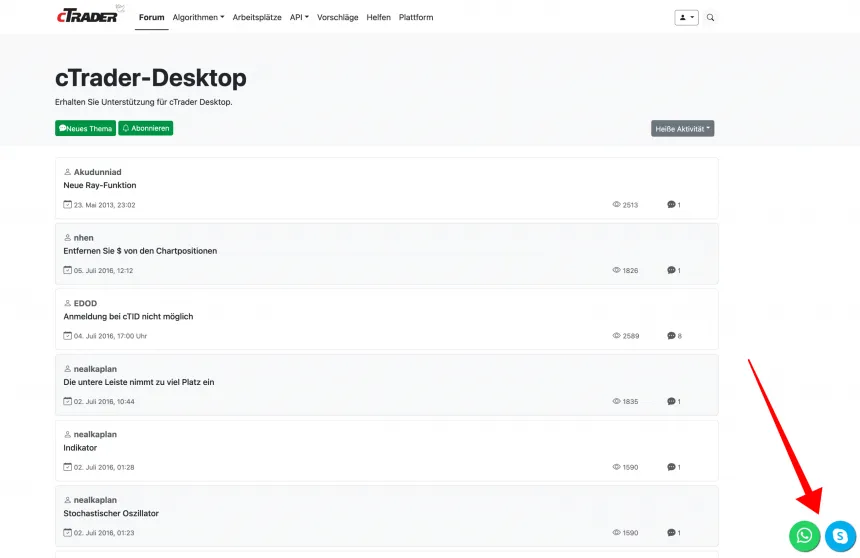Create a Neues Thema
The image size is (860, 558).
click(x=85, y=129)
